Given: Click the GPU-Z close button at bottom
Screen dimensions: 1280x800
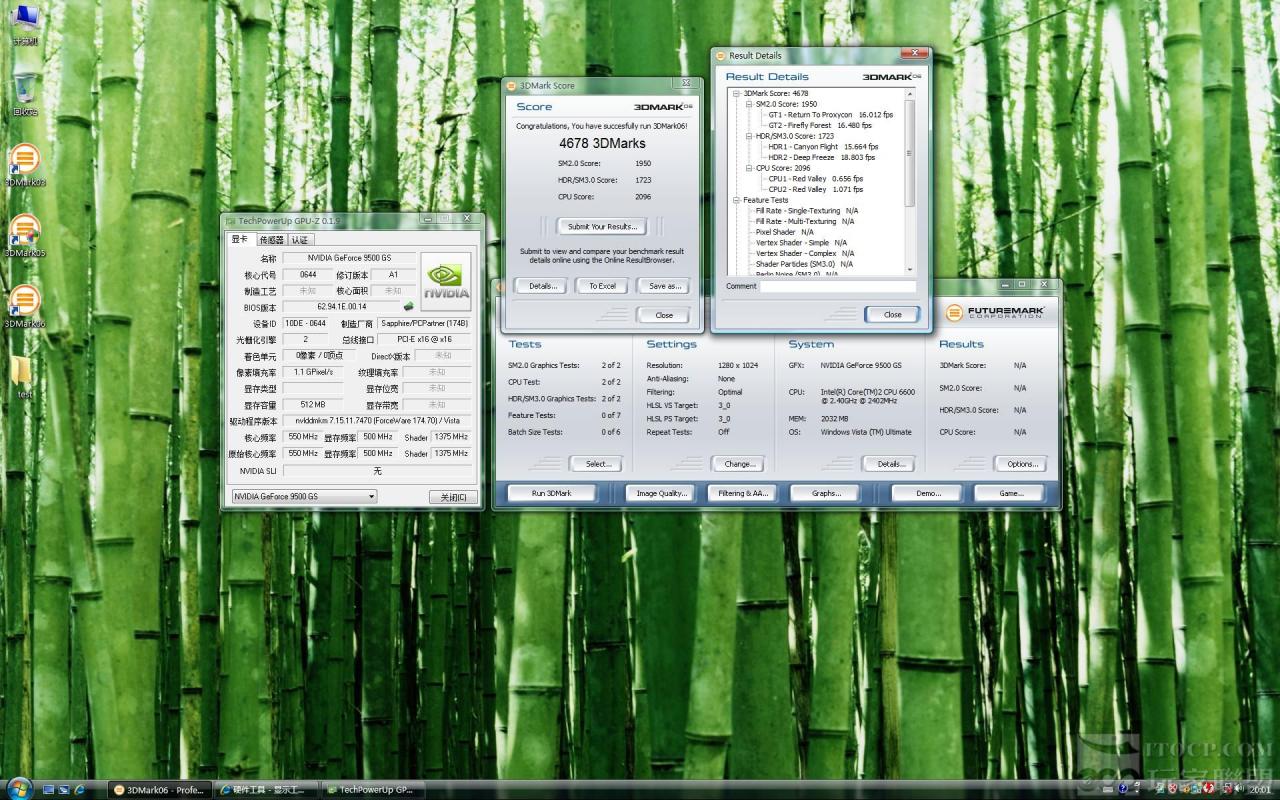Looking at the screenshot, I should coord(453,497).
